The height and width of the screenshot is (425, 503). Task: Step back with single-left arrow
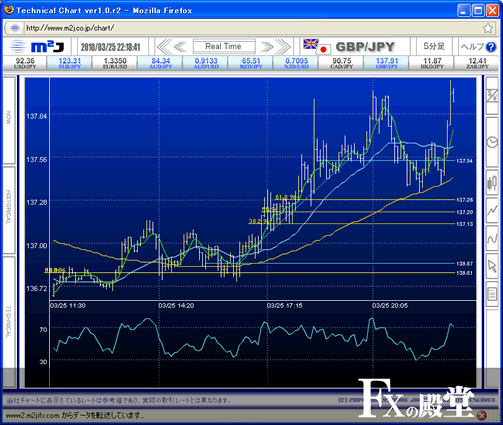(180, 47)
